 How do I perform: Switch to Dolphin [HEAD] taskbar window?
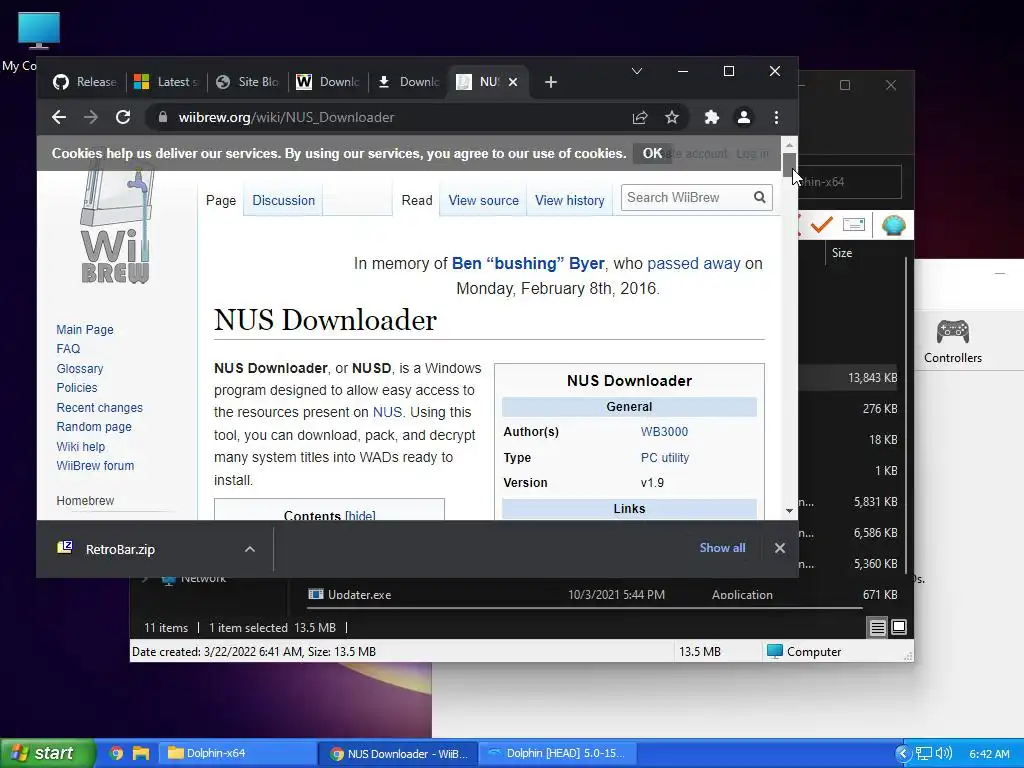pos(558,753)
